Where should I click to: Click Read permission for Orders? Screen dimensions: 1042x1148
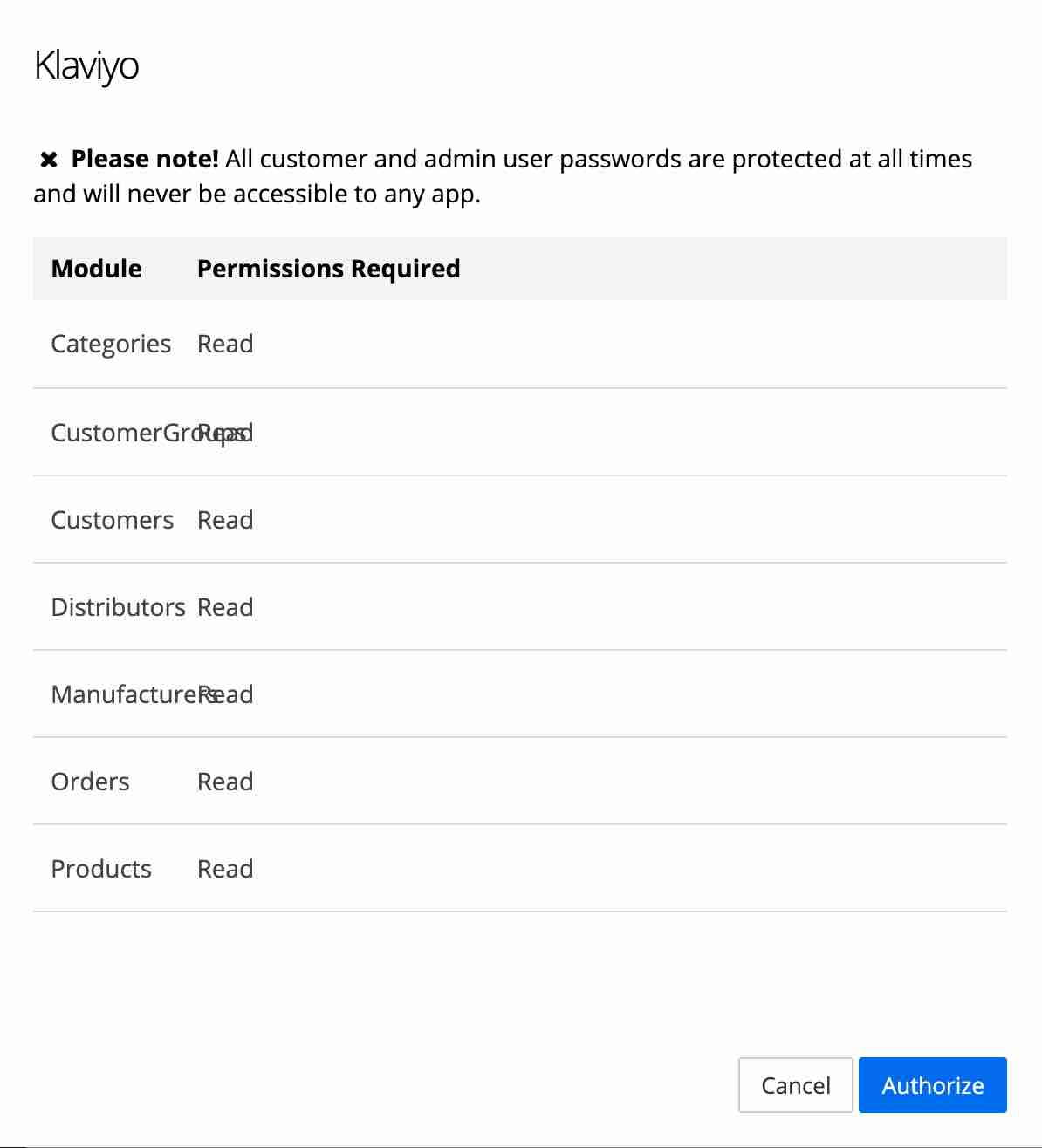click(x=224, y=782)
